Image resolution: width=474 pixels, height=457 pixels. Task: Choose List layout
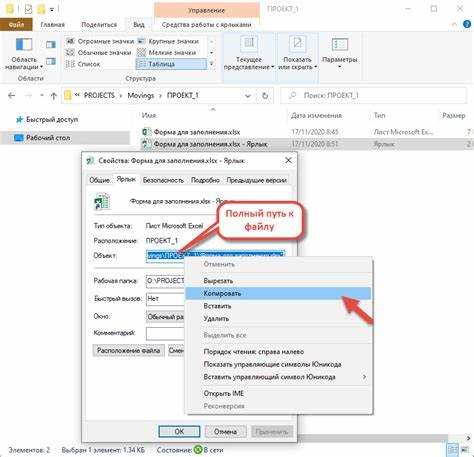[x=83, y=64]
